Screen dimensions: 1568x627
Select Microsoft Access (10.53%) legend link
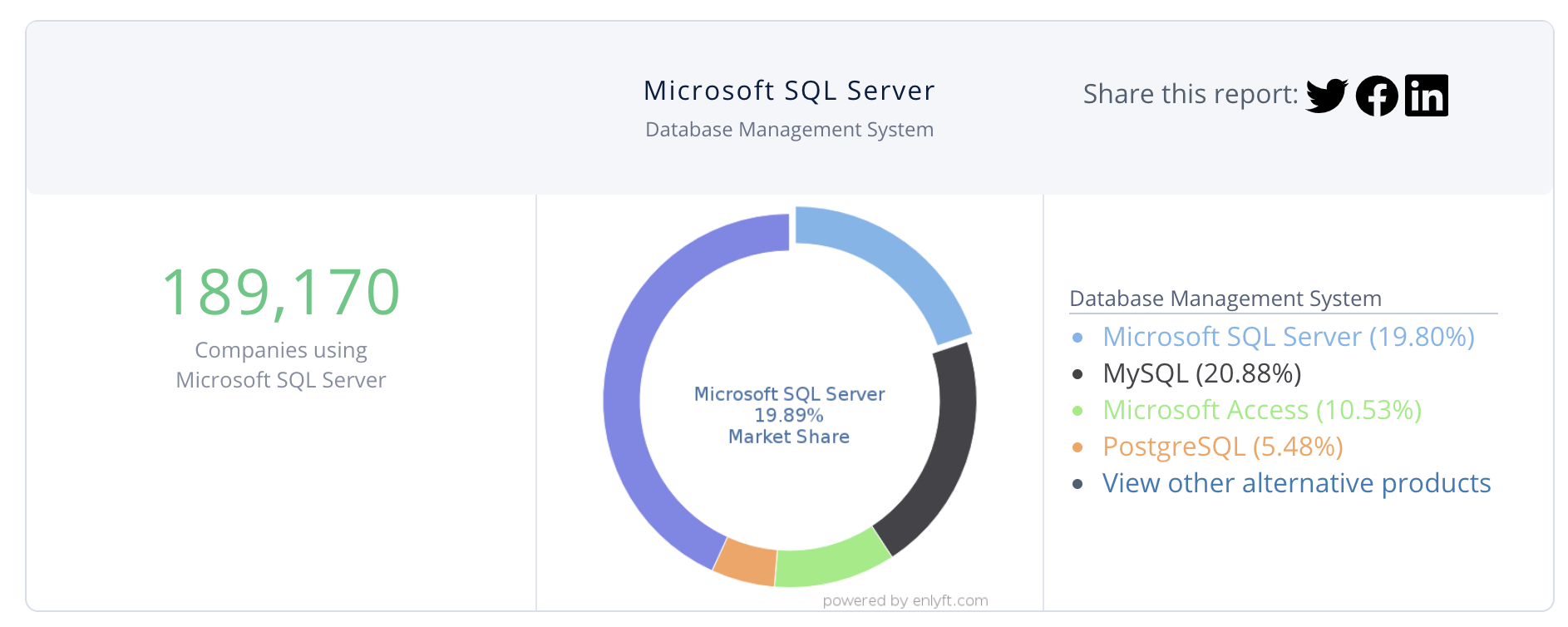[1261, 410]
